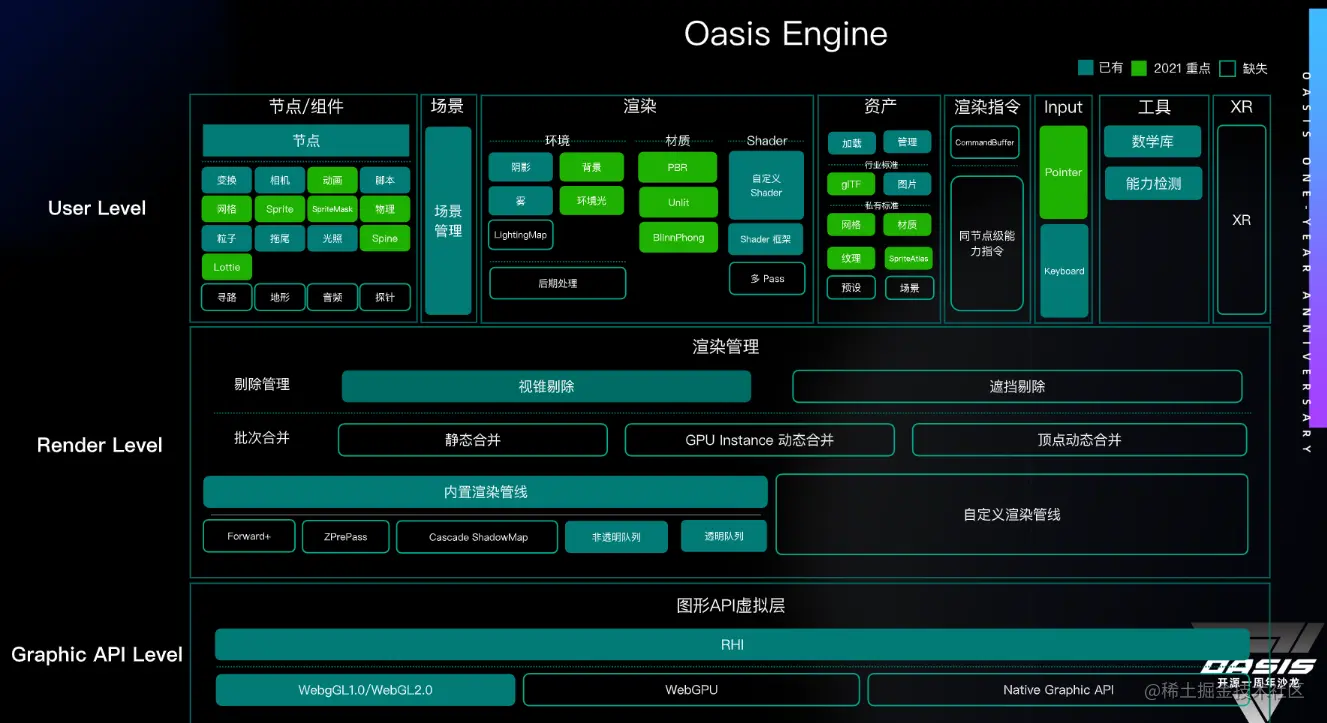Select the outlined 多 Pass box
1327x723 pixels.
point(767,278)
